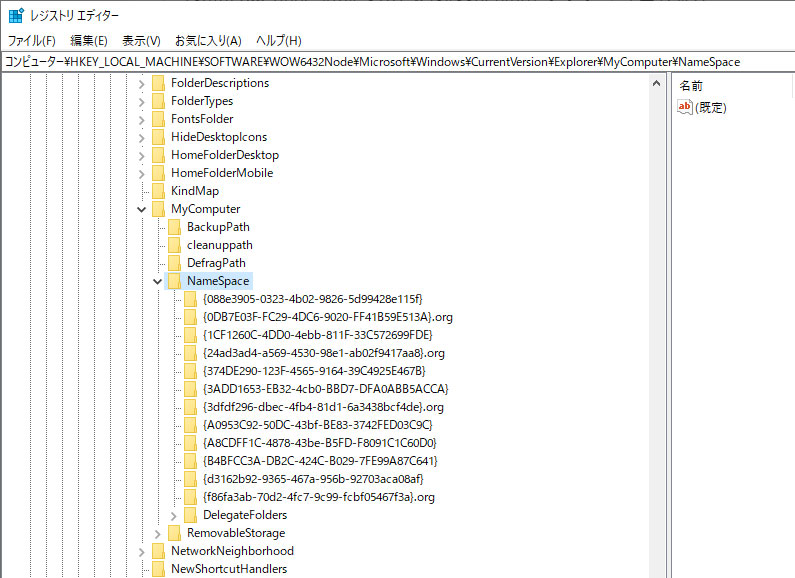Expand the FolderTypes key
Image resolution: width=795 pixels, height=578 pixels.
(x=141, y=102)
